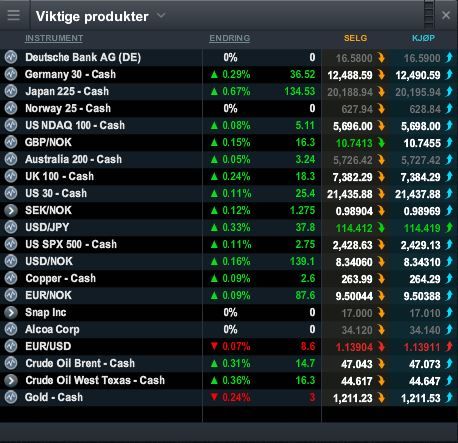Click the USD/NOK sell price 8.34060
This screenshot has width=458, height=443.
click(x=354, y=262)
